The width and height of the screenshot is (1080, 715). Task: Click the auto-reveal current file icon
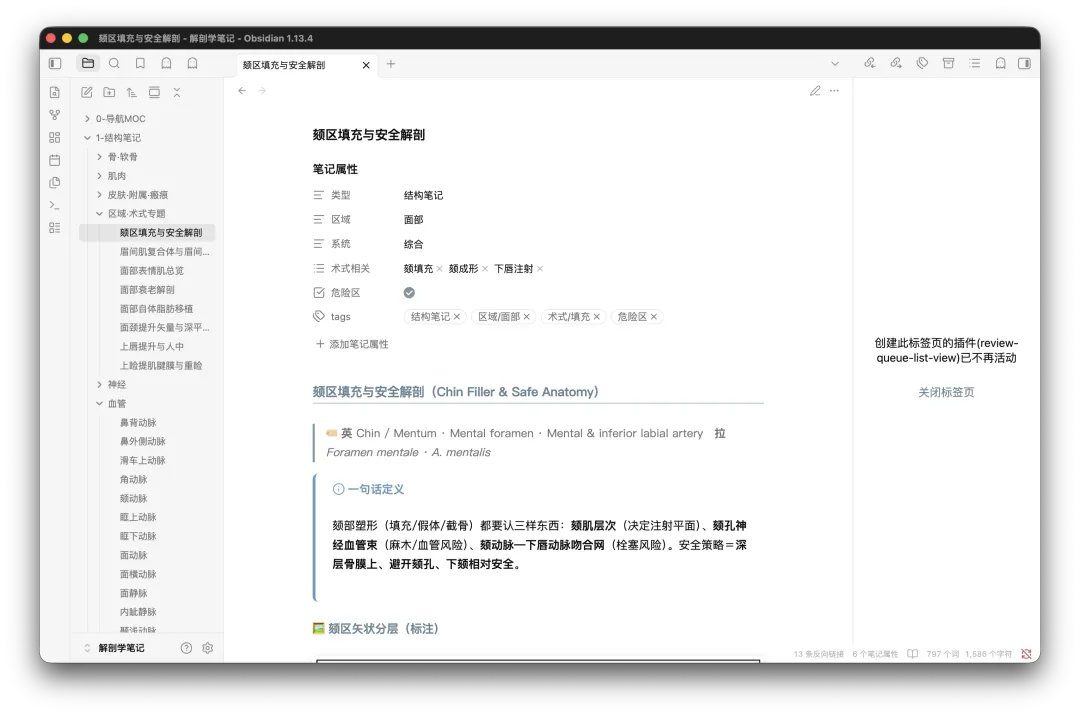154,92
